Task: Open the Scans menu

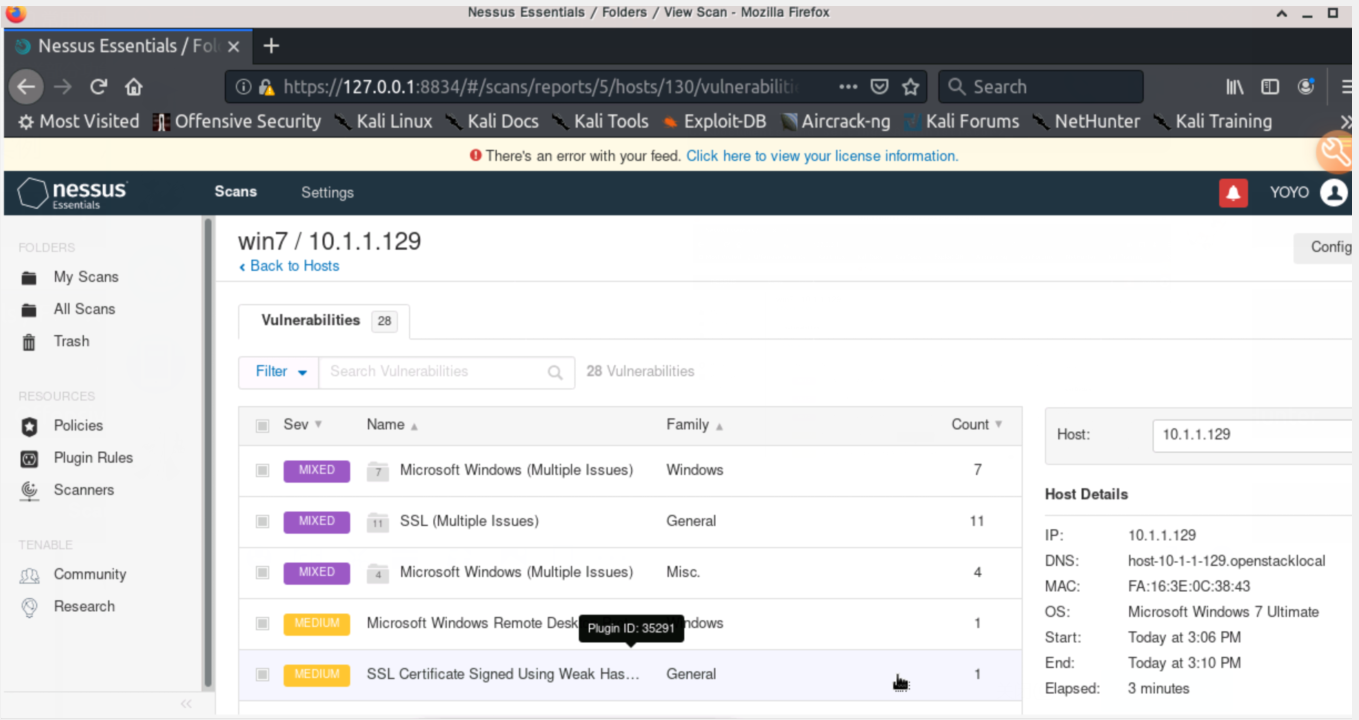Action: [x=235, y=192]
